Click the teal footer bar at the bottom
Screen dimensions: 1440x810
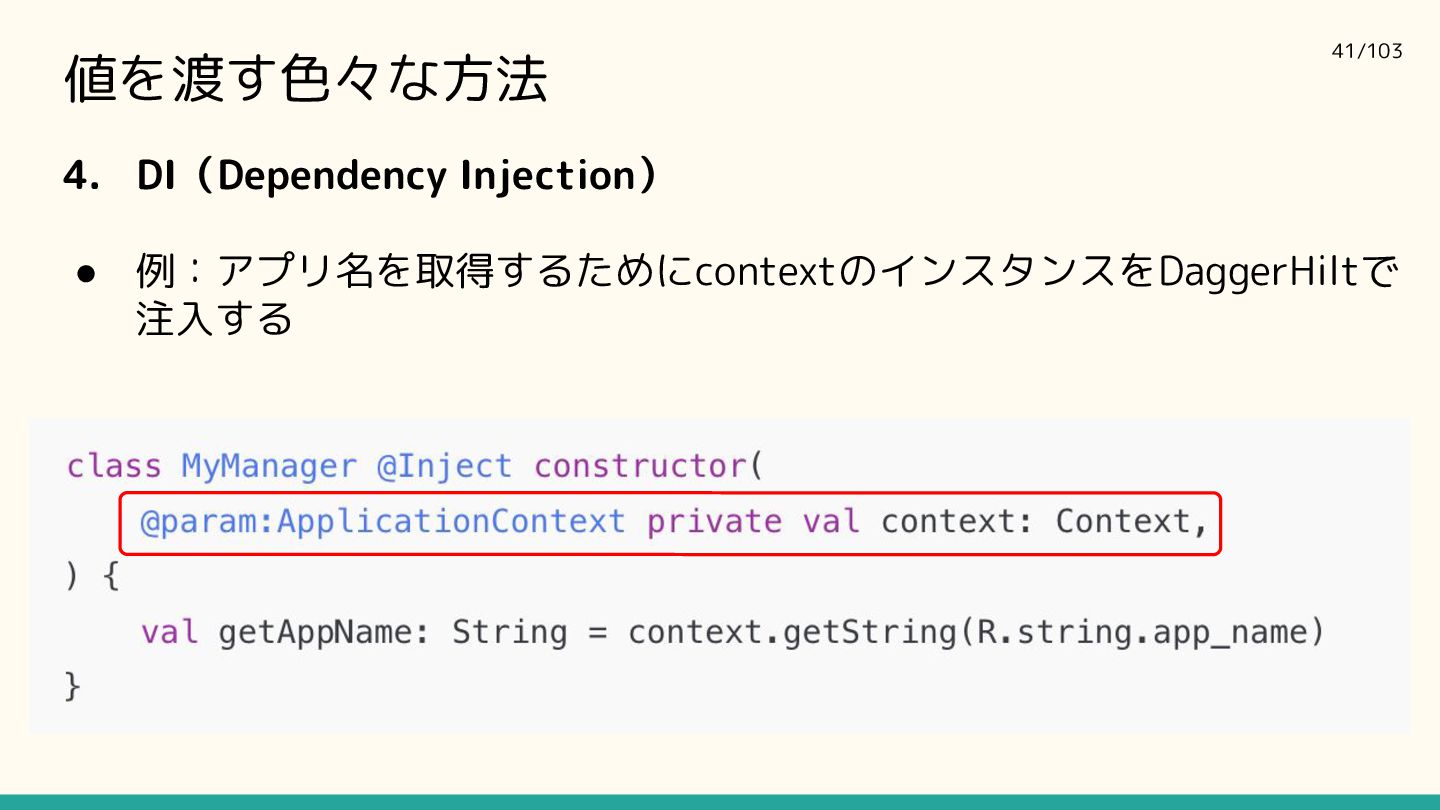point(720,802)
